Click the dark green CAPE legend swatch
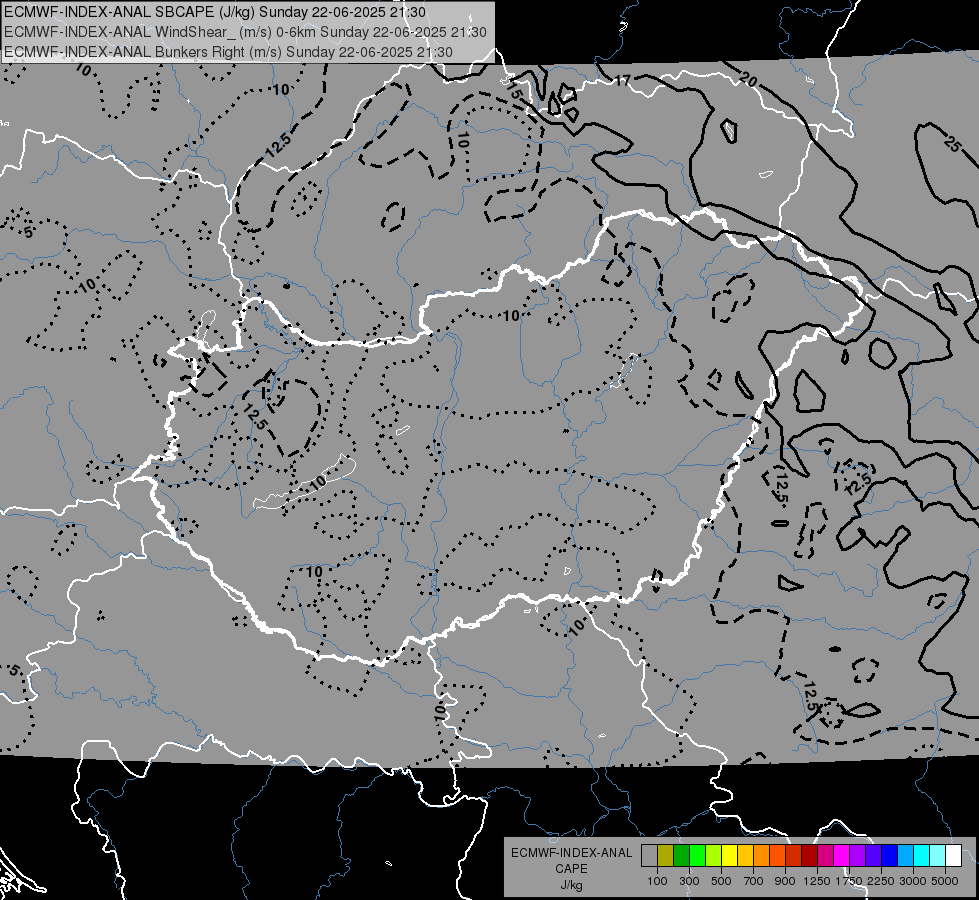The image size is (979, 900). (x=681, y=855)
